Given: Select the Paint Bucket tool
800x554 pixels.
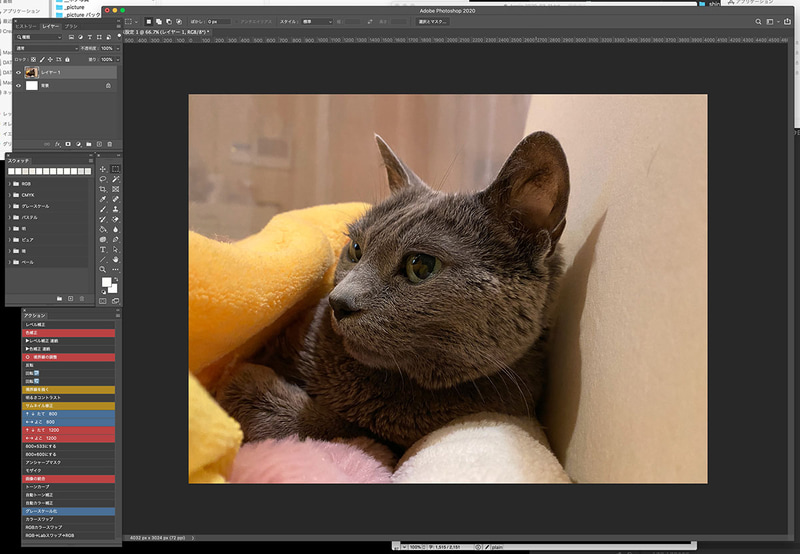Looking at the screenshot, I should [103, 230].
